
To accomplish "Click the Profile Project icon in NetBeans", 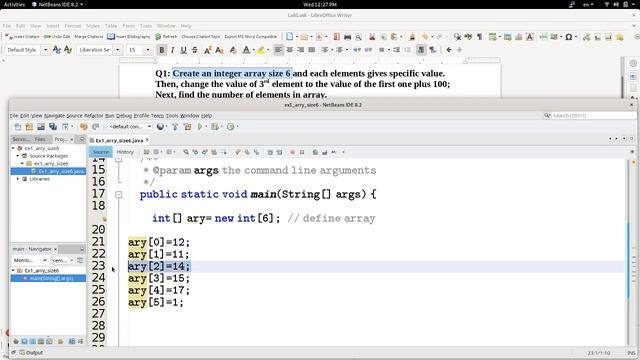I will click(231, 127).
